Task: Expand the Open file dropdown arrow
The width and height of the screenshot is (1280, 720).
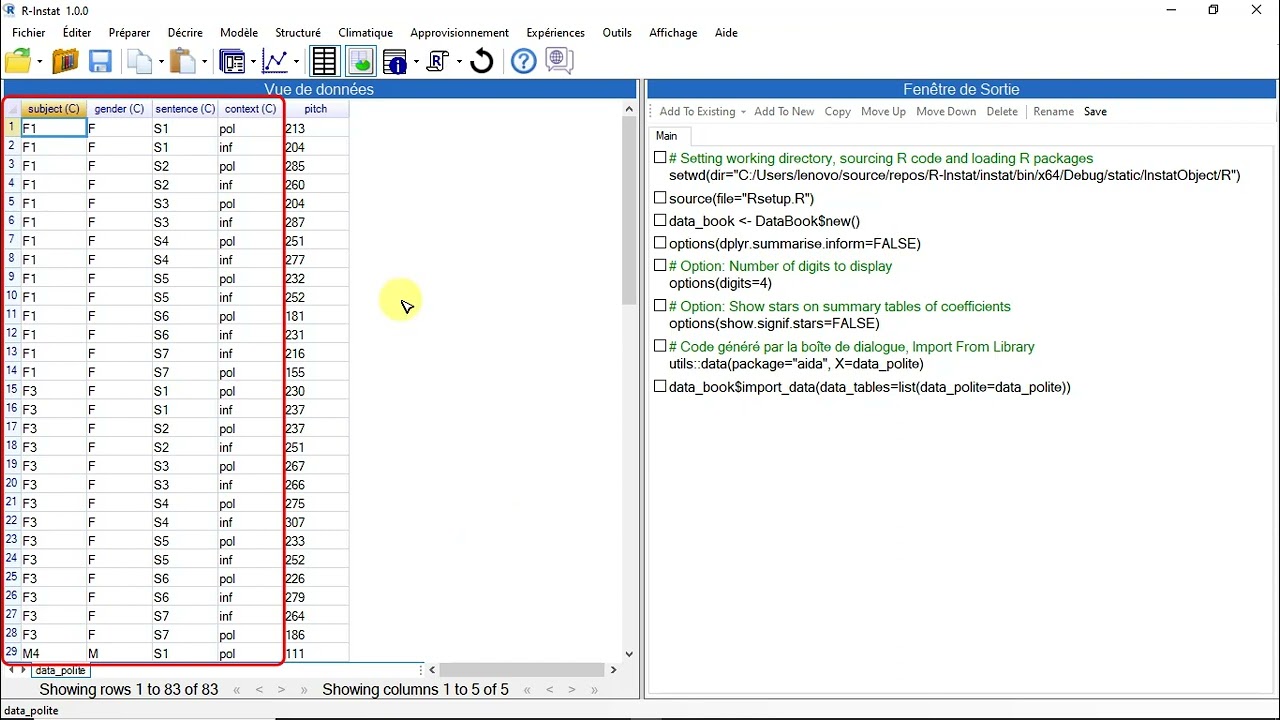Action: [x=39, y=62]
